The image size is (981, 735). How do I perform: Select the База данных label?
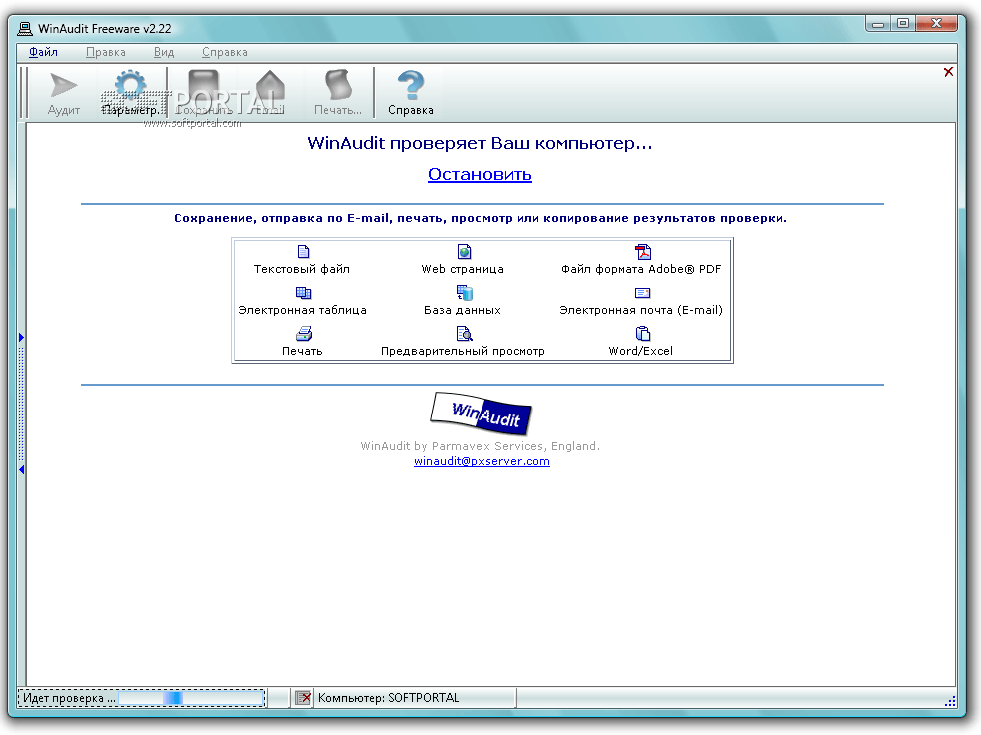(462, 310)
